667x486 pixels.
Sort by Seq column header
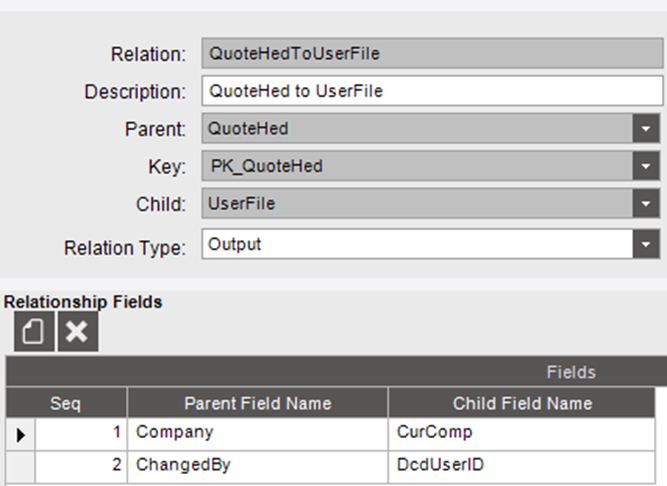coord(66,403)
